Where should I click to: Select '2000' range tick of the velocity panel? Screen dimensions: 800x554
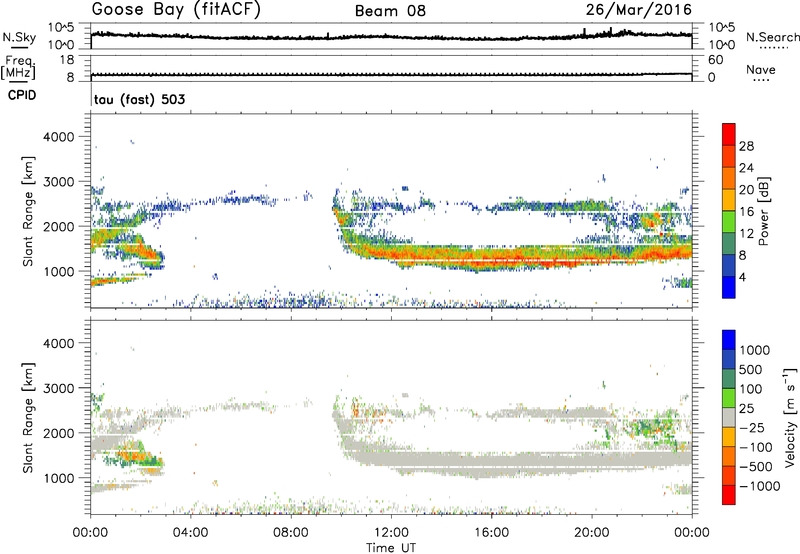click(58, 433)
